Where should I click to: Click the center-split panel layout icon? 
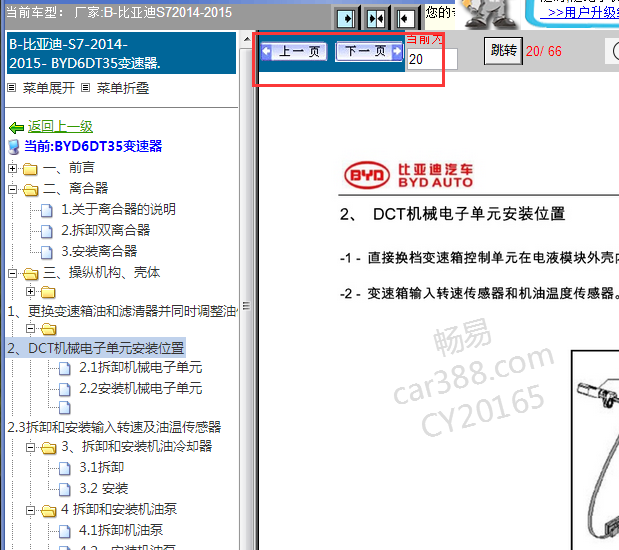coord(376,18)
